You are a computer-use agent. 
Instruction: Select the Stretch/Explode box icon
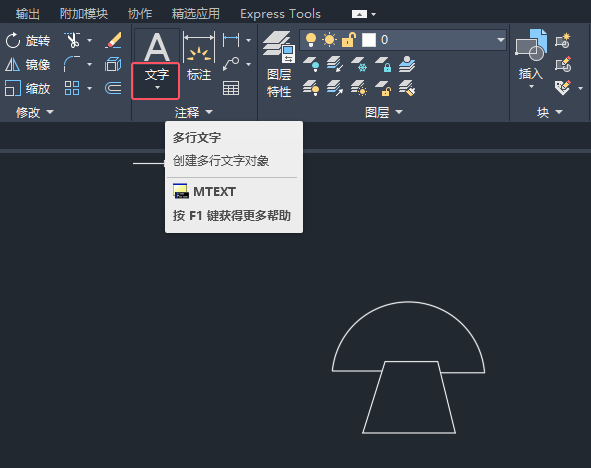click(x=113, y=64)
